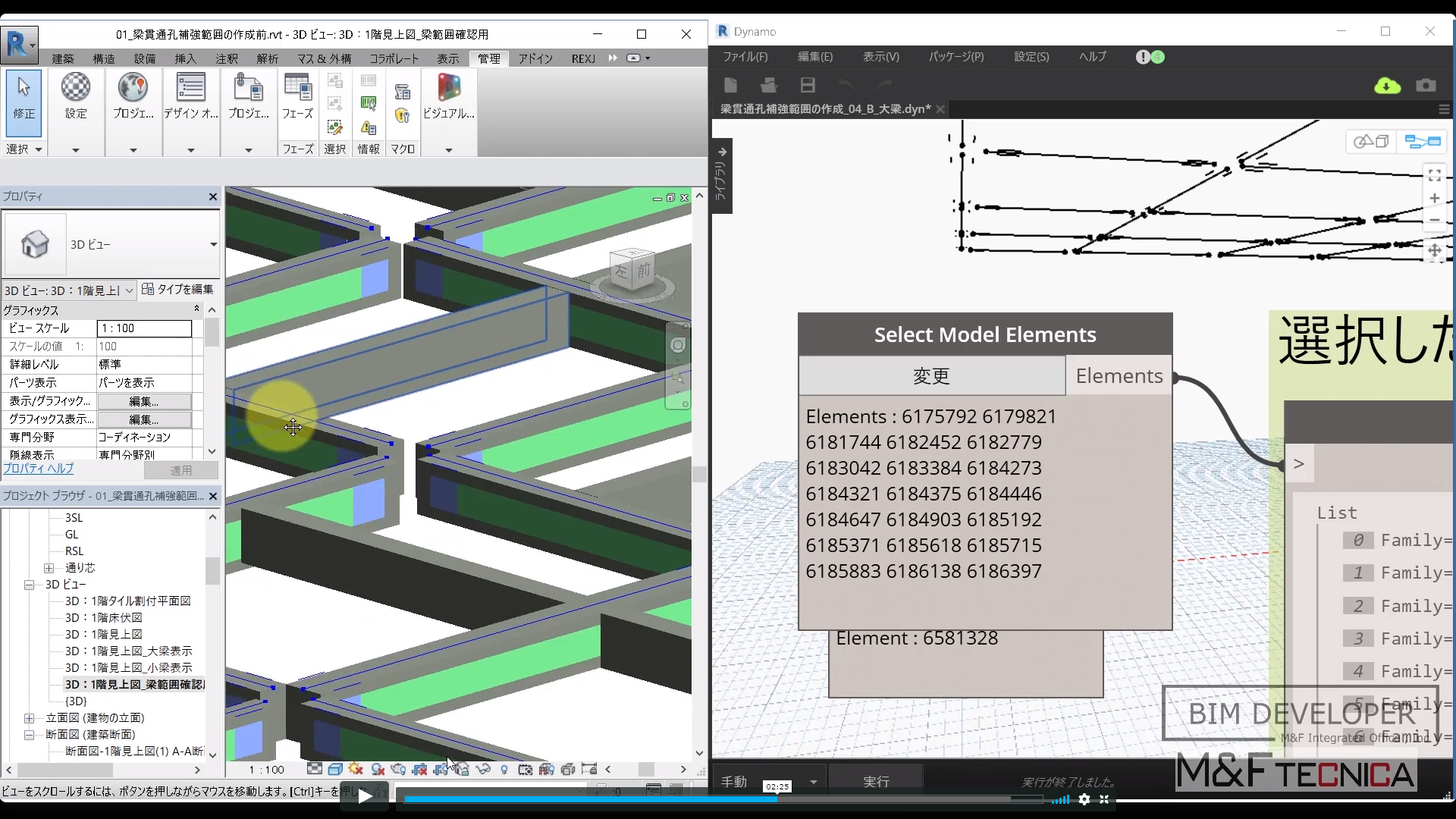
Task: Click the Dynamo camera export icon
Action: tap(1426, 85)
